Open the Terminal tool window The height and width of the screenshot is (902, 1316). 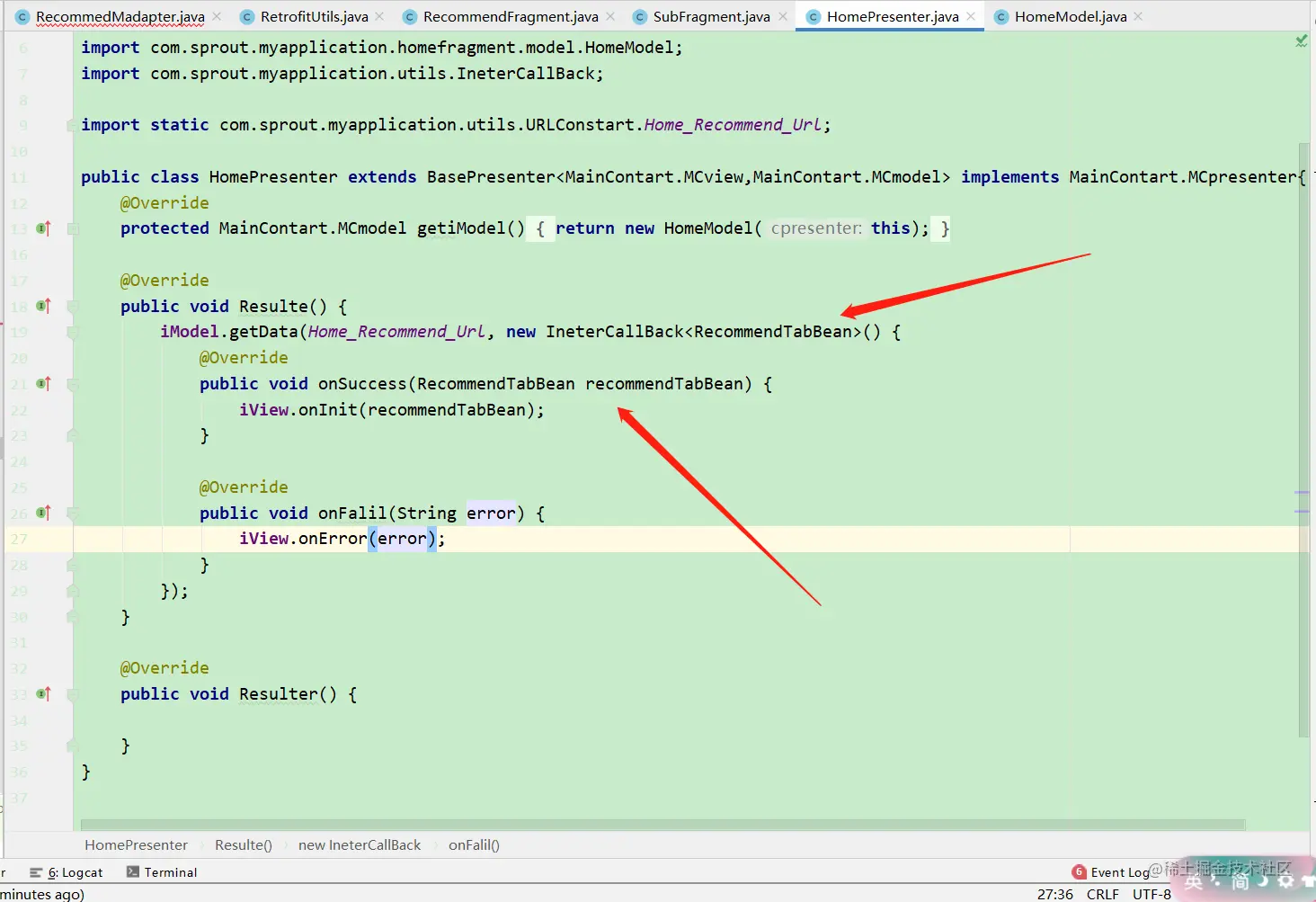[x=162, y=872]
